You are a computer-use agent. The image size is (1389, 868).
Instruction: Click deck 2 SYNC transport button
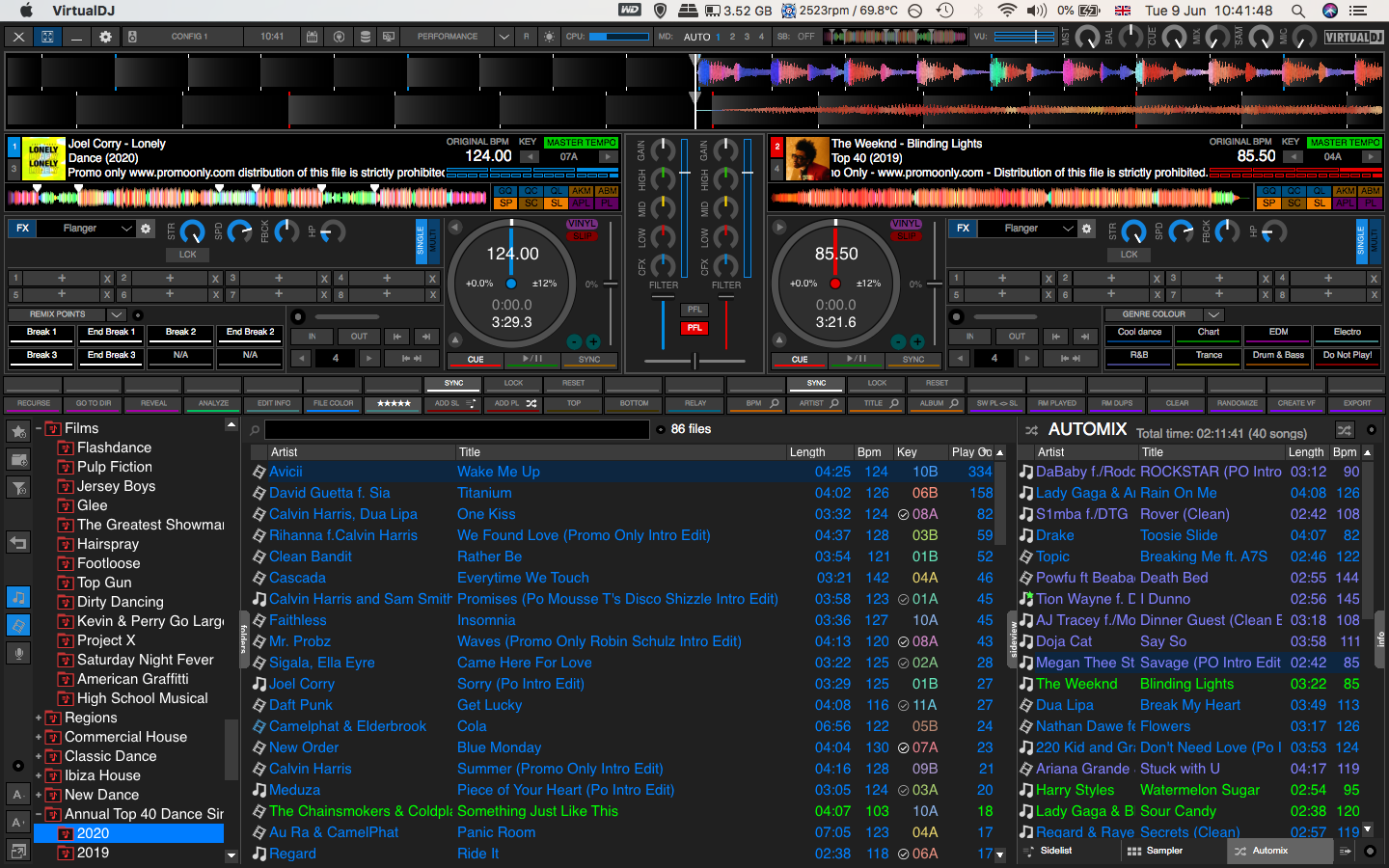(x=913, y=360)
